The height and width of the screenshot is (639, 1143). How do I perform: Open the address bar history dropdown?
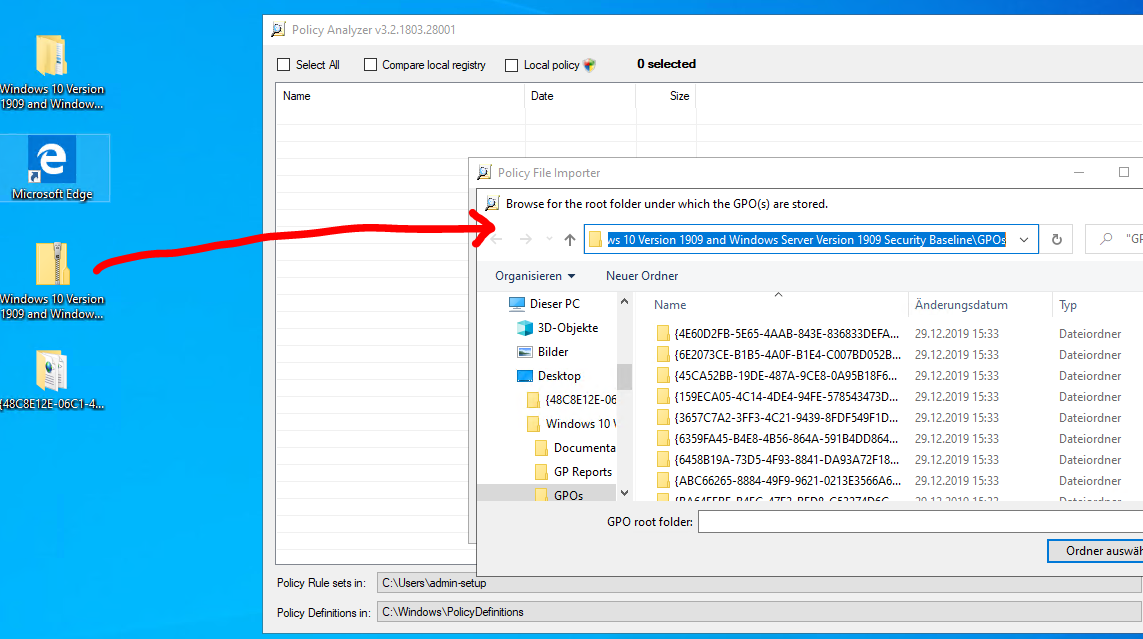pos(1024,239)
